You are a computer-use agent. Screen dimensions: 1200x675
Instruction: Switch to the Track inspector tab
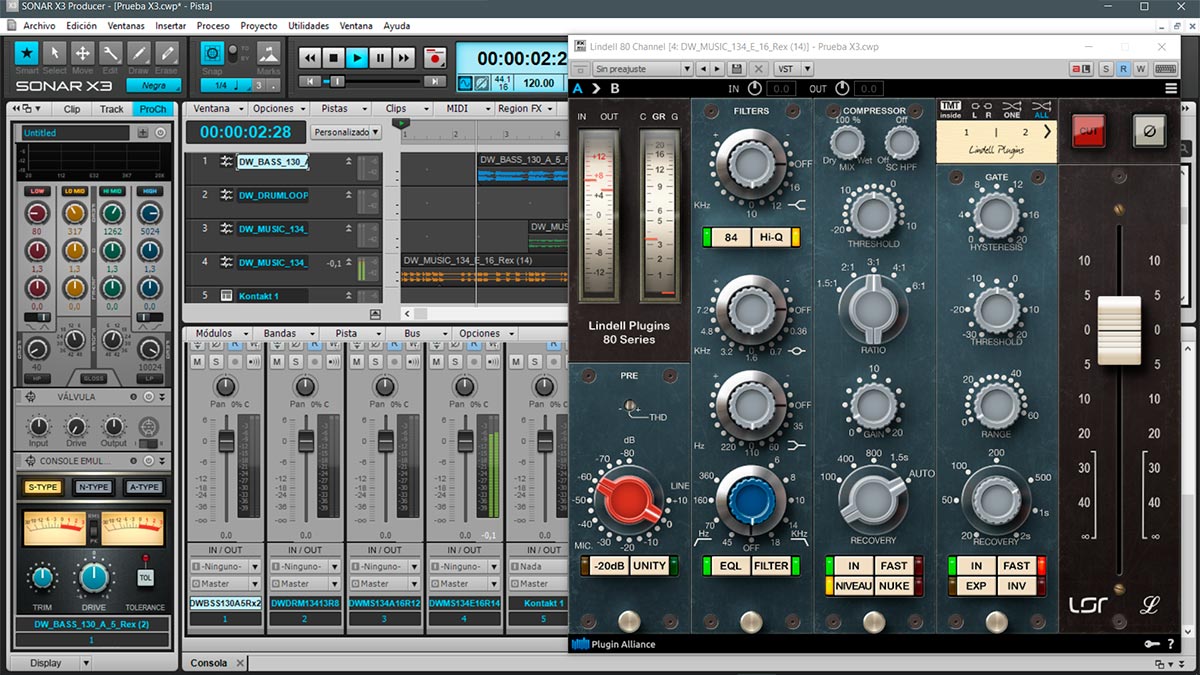coord(112,109)
